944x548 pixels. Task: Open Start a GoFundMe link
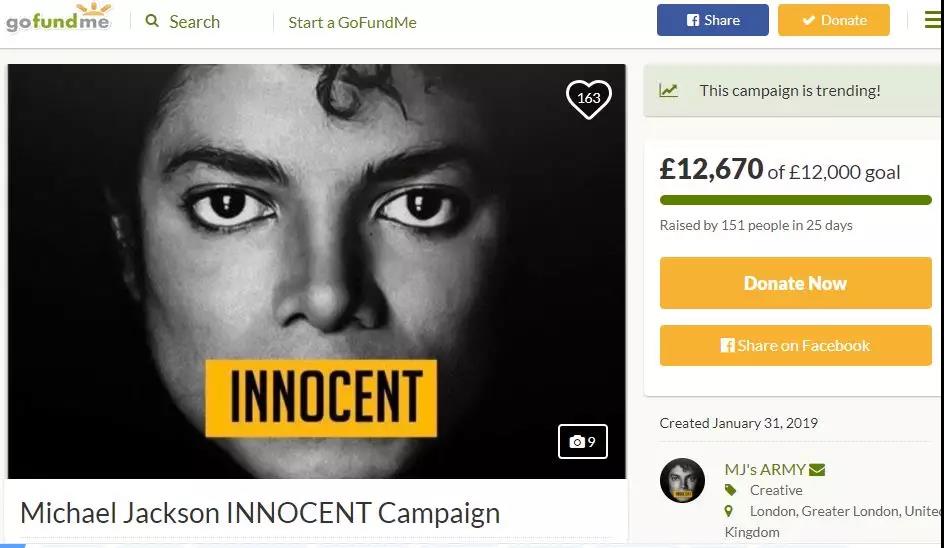(352, 22)
